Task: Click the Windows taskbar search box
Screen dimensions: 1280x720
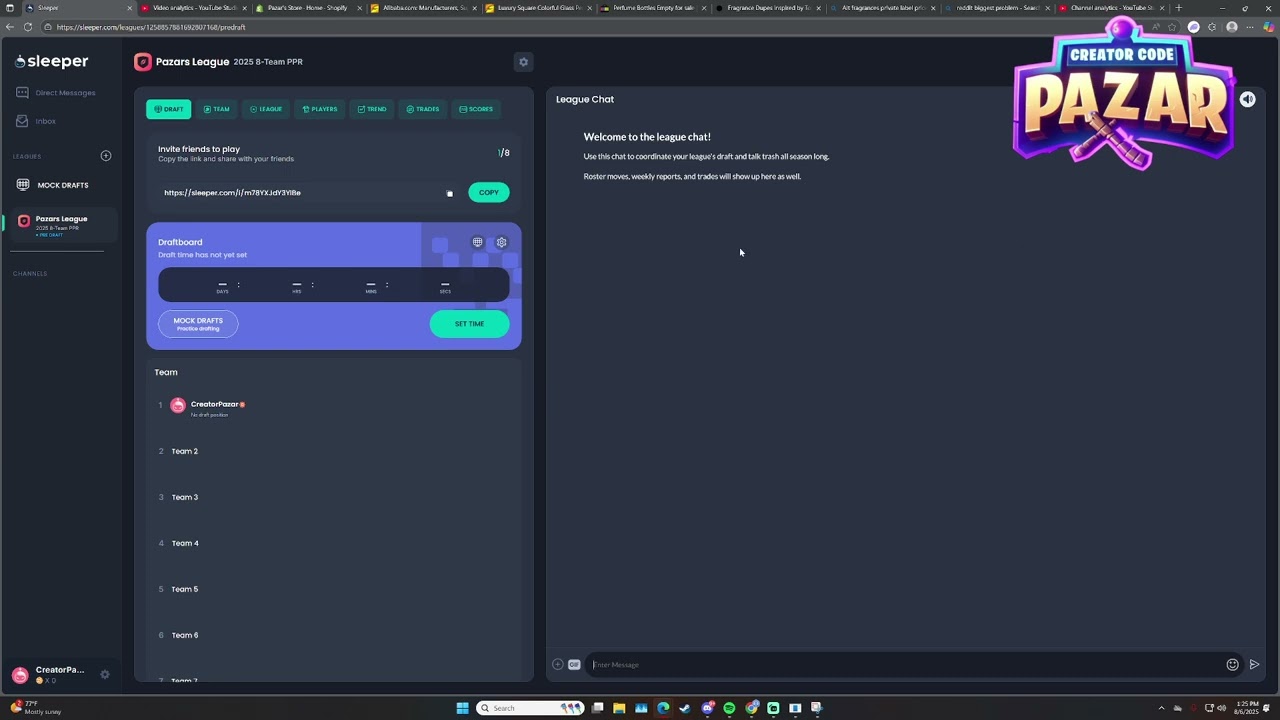Action: (531, 708)
